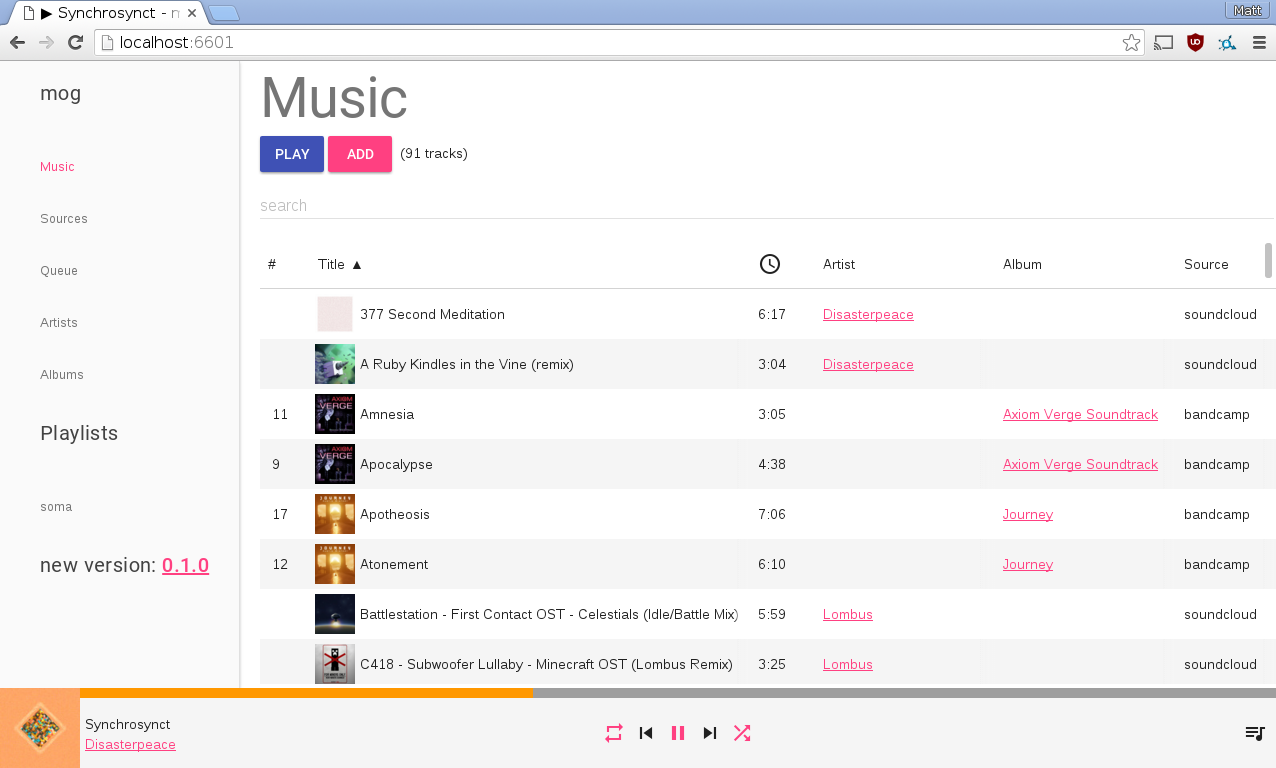Skip to the previous track
Viewport: 1276px width, 768px height.
(x=646, y=733)
